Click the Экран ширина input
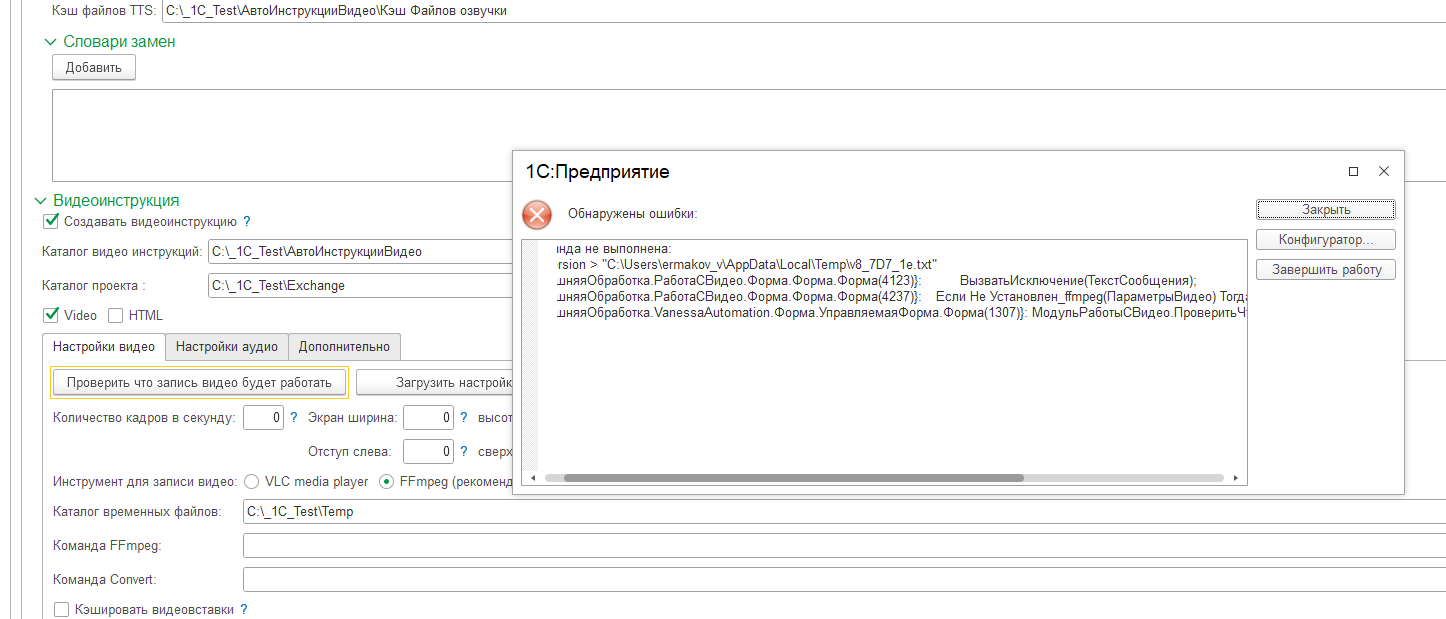Viewport: 1446px width, 619px height. click(428, 417)
